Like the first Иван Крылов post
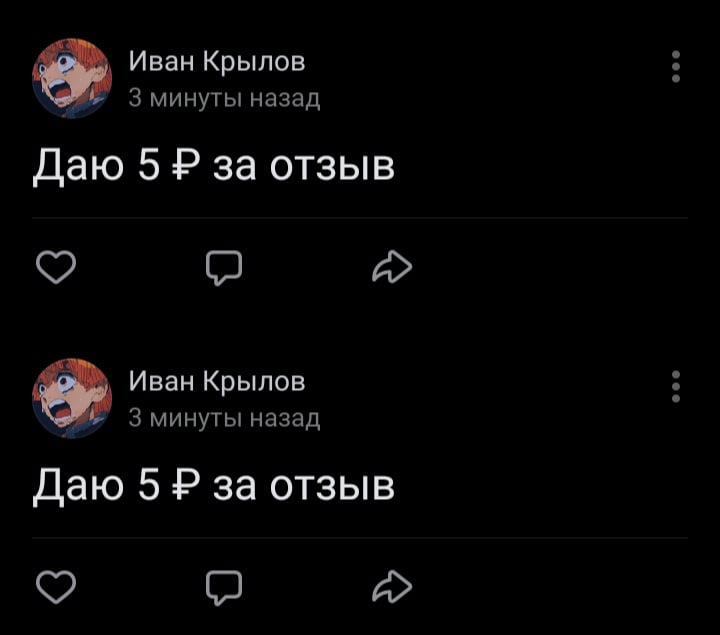Image resolution: width=720 pixels, height=635 pixels. pyautogui.click(x=57, y=267)
